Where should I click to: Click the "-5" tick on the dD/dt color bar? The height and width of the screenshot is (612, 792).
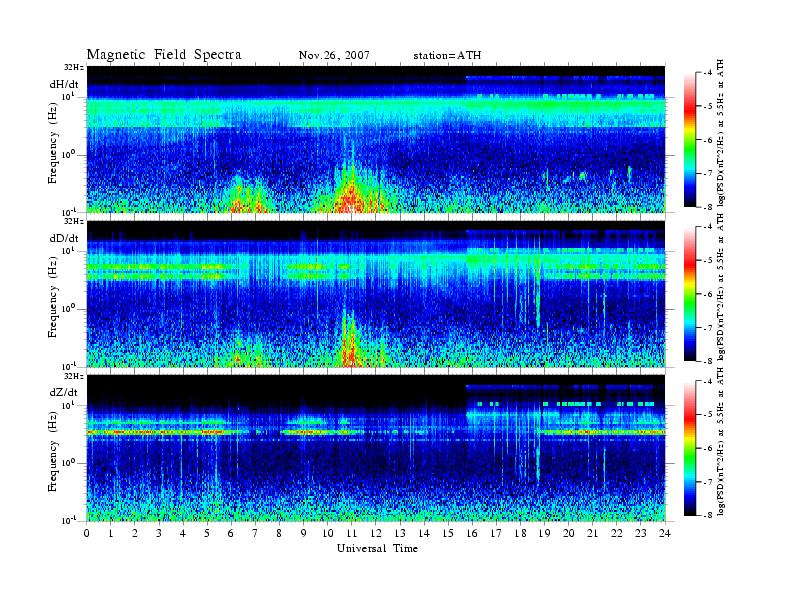[709, 261]
